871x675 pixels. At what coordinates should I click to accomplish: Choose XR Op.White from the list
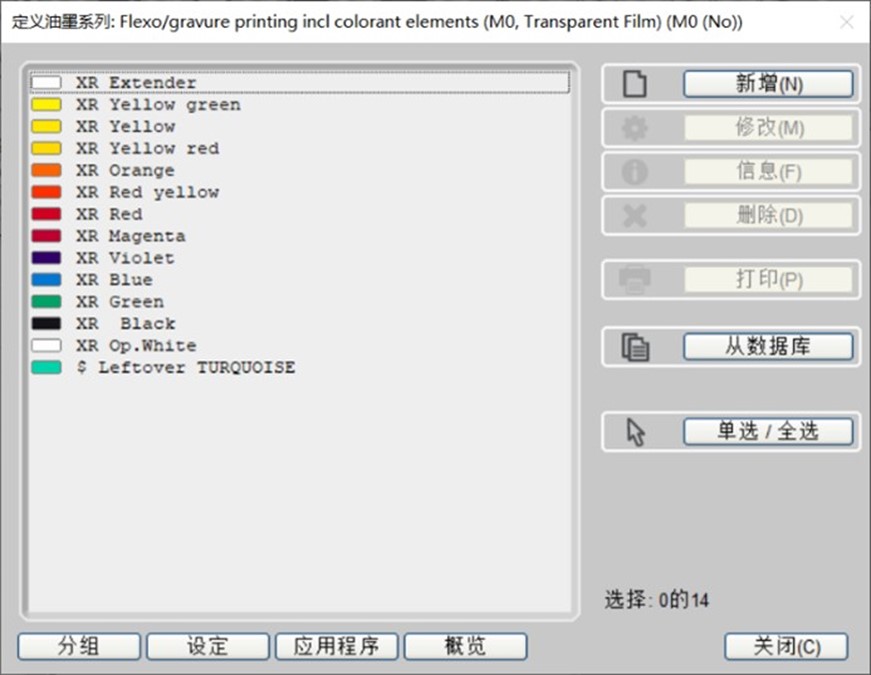click(136, 346)
